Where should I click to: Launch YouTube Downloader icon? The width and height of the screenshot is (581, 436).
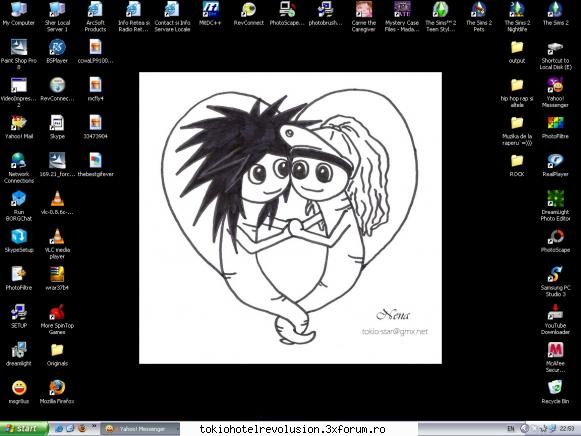[x=555, y=319]
